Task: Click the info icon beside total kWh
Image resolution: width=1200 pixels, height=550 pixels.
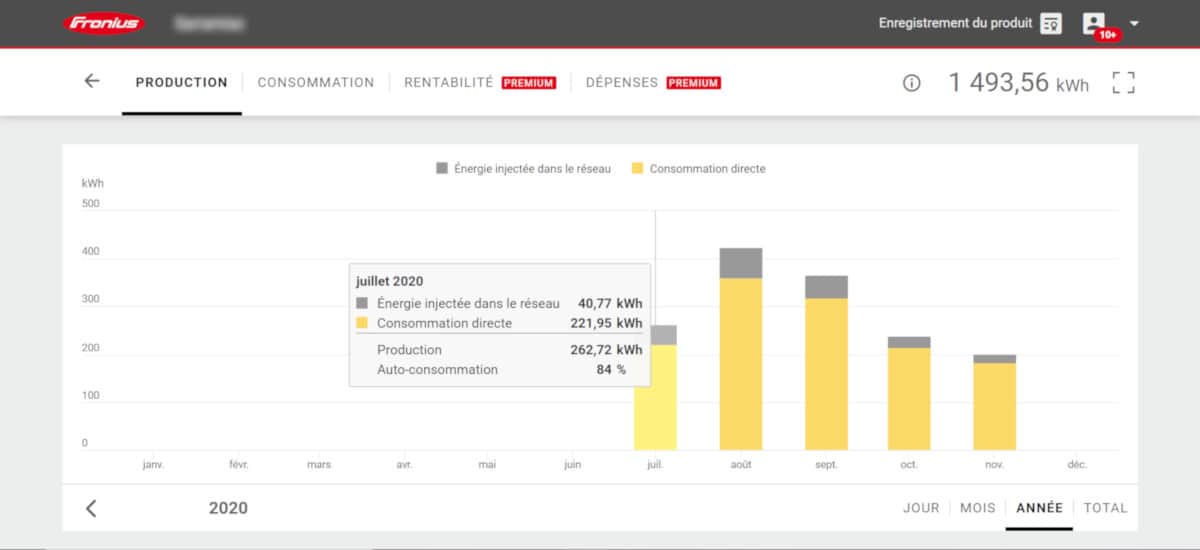Action: pos(911,83)
